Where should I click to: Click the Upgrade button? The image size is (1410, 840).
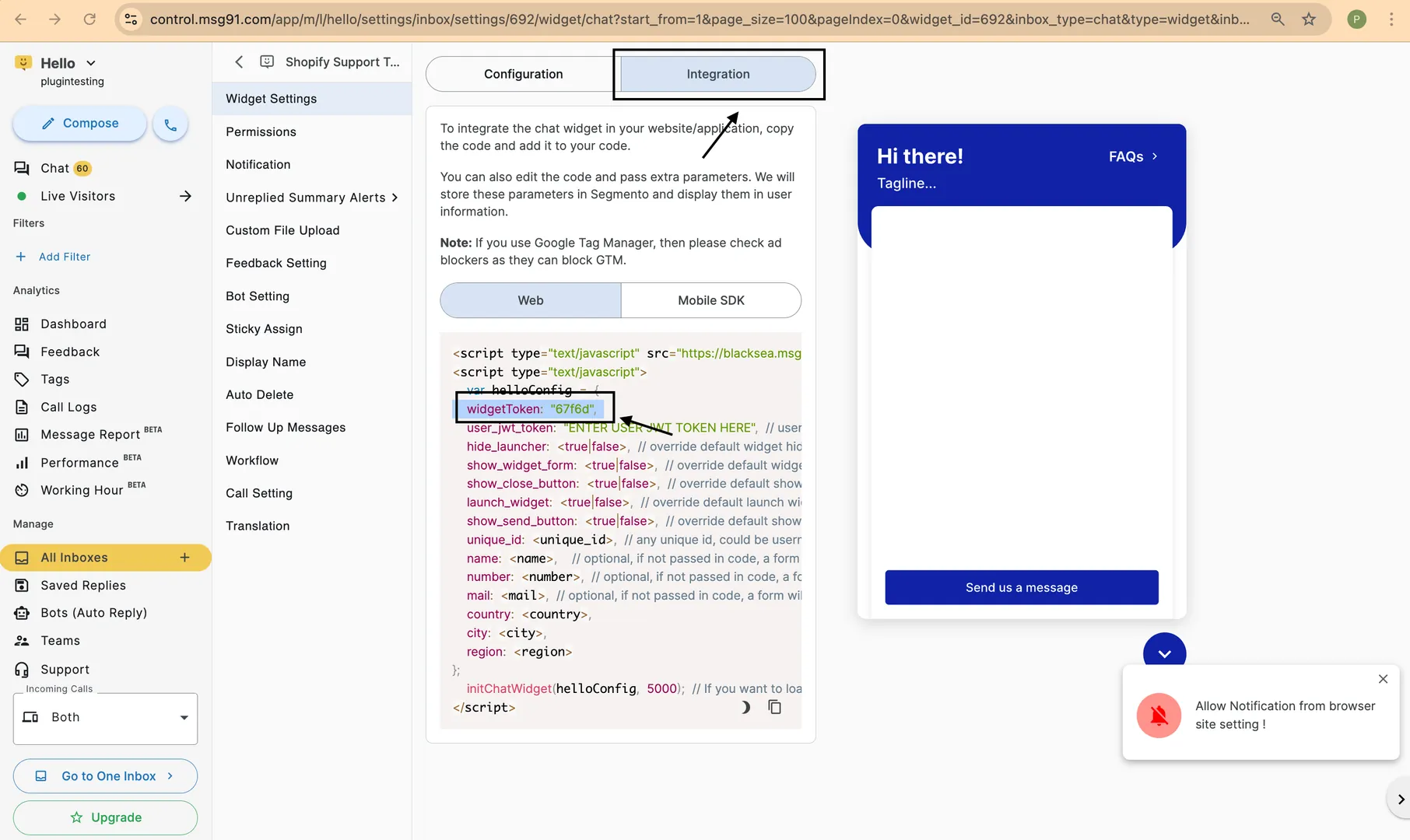coord(104,817)
